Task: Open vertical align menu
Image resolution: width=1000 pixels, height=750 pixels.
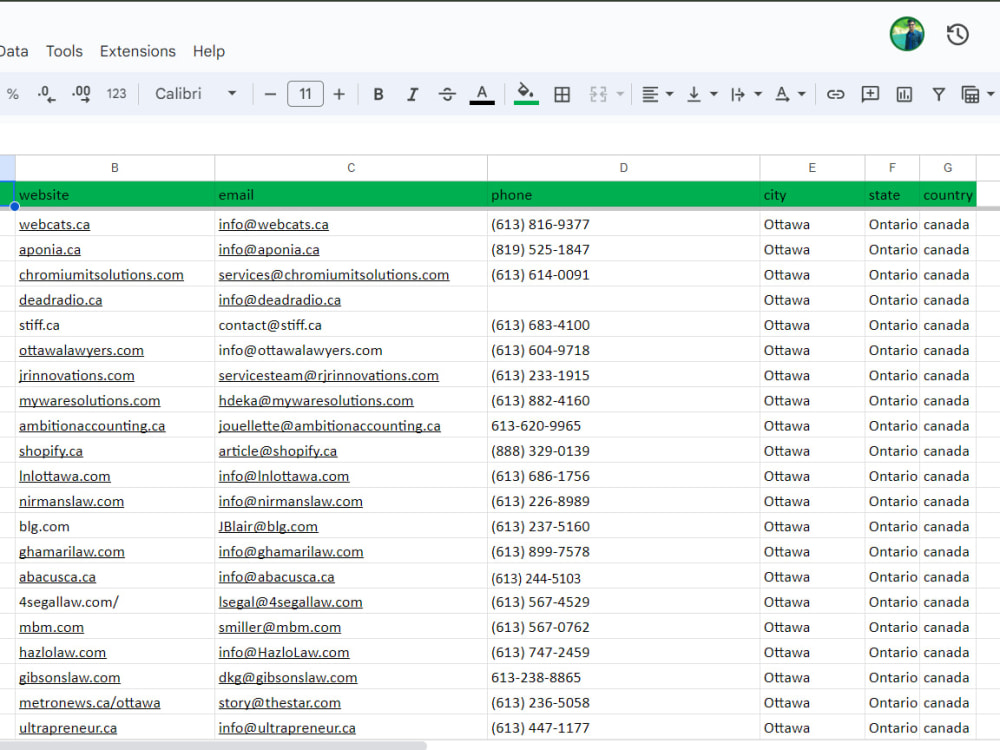Action: point(694,94)
